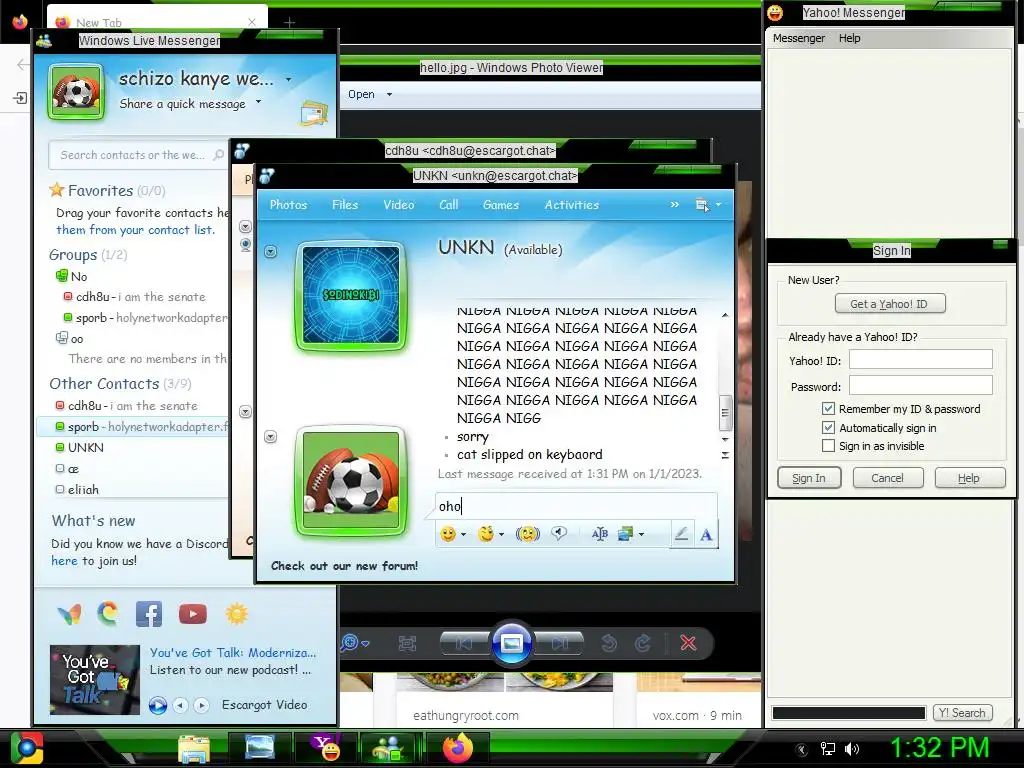This screenshot has width=1024, height=768.
Task: Toggle Automatically sign in checkbox
Action: (x=828, y=428)
